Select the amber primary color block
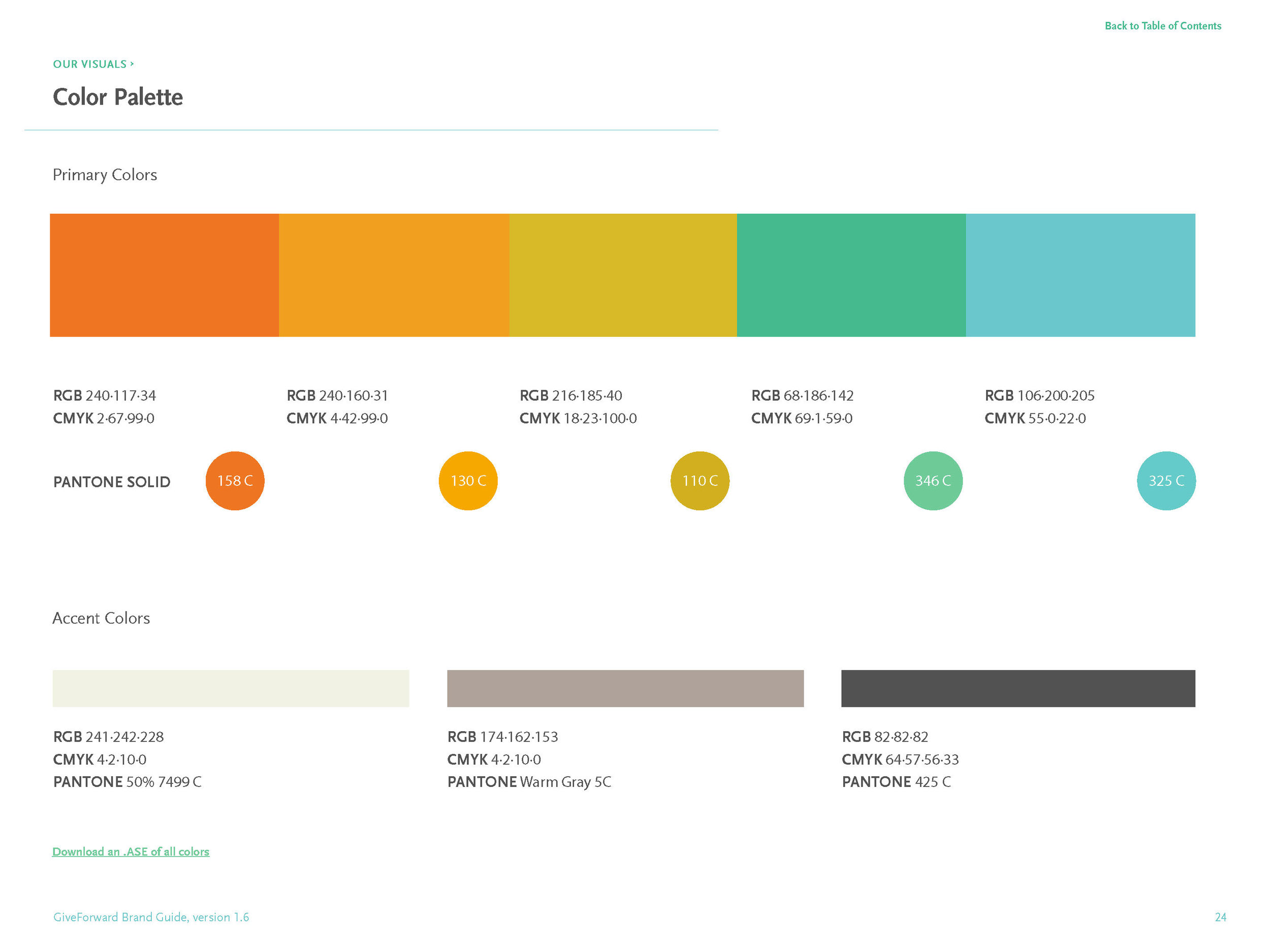 [394, 275]
